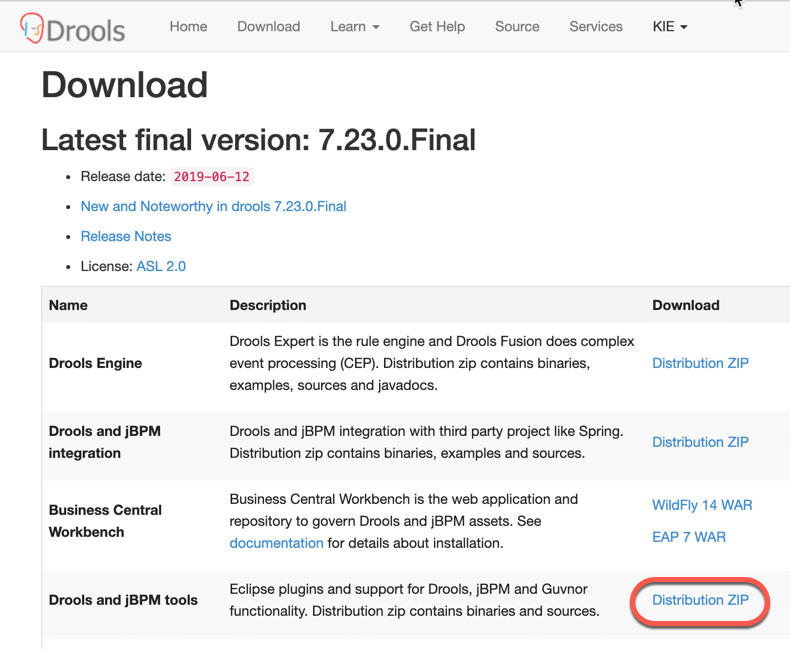Viewport: 790px width, 649px height.
Task: Open New and Noteworthy in drools 7.23.0.Final
Action: click(x=213, y=206)
